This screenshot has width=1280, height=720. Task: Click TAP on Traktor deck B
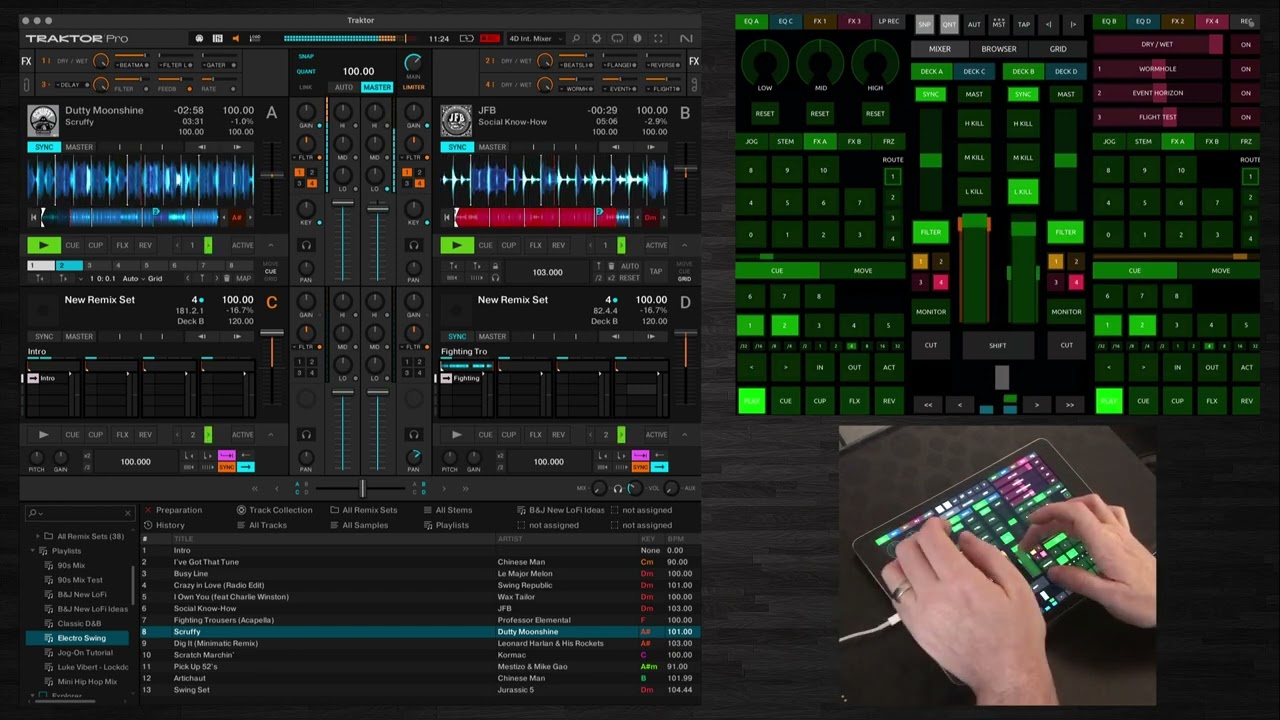[x=656, y=271]
